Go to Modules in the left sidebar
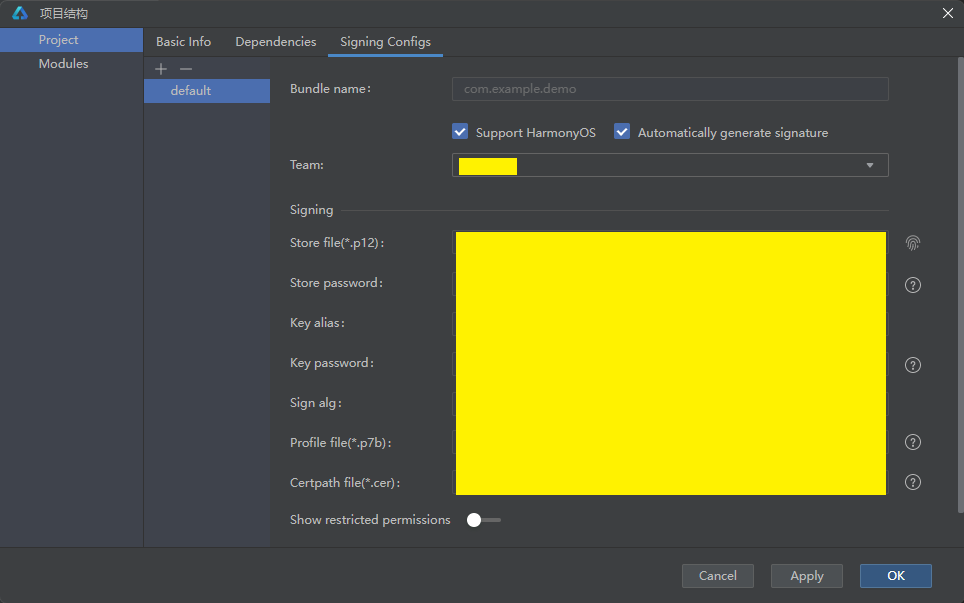 click(x=71, y=64)
